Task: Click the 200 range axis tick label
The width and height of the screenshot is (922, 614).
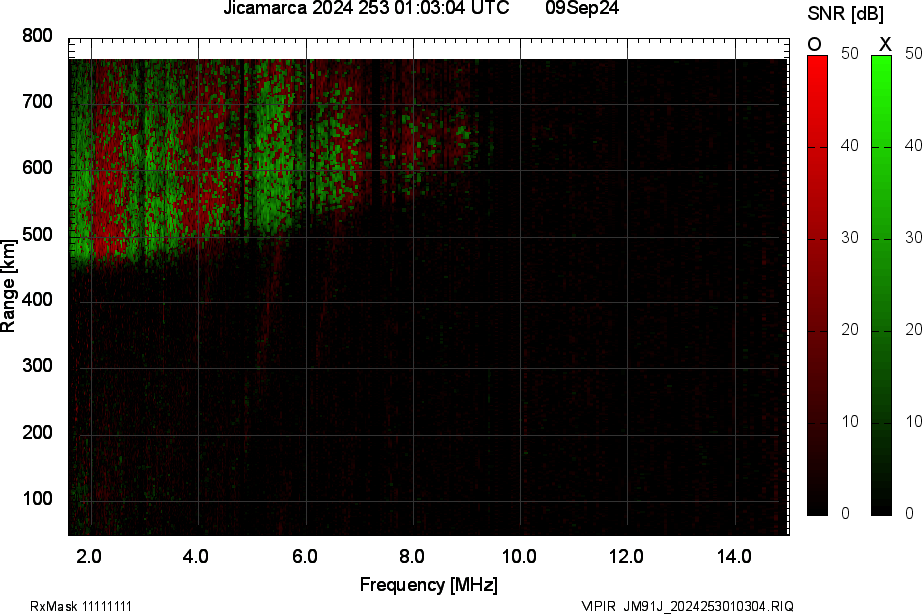Action: (37, 433)
